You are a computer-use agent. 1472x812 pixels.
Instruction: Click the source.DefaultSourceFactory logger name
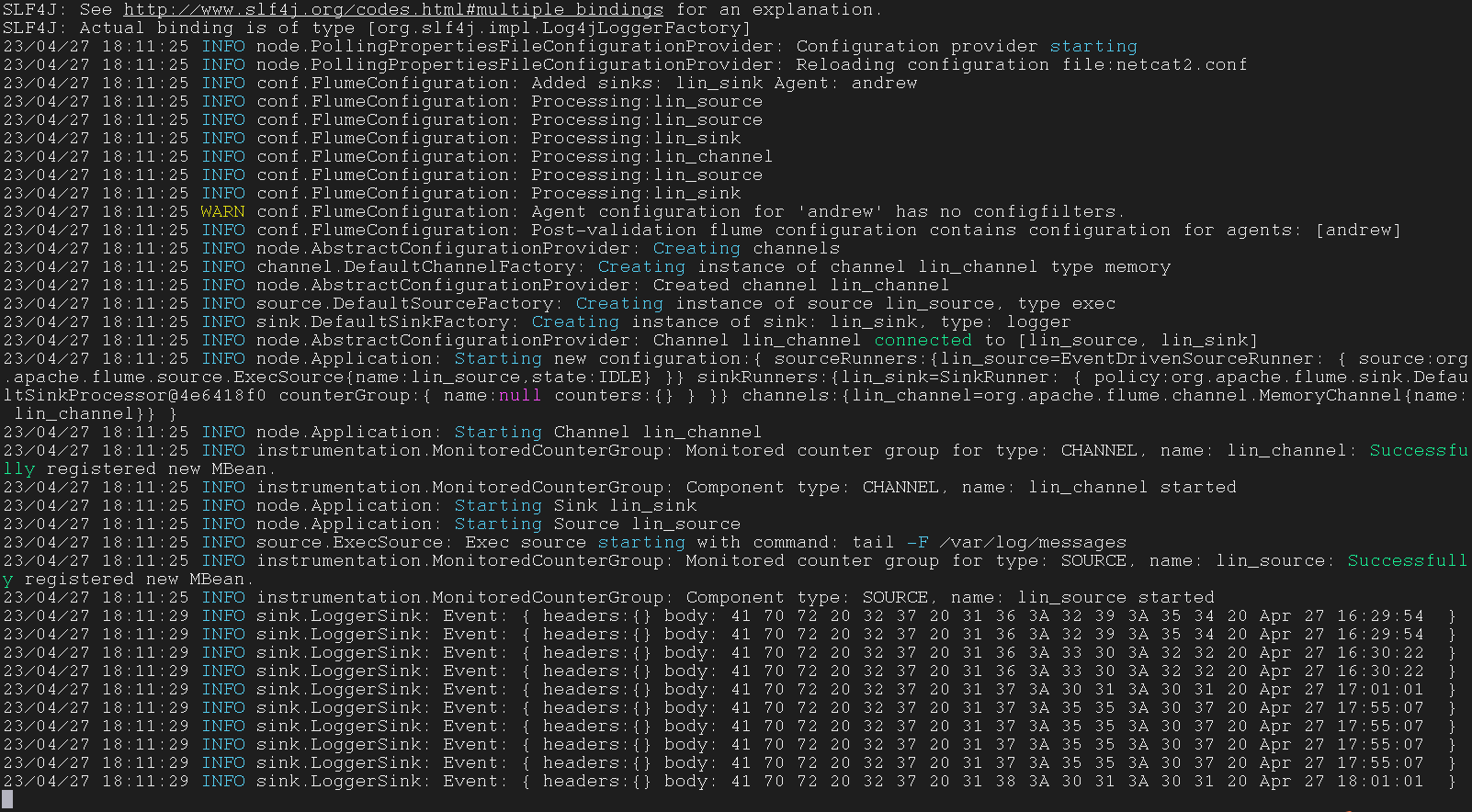point(404,304)
